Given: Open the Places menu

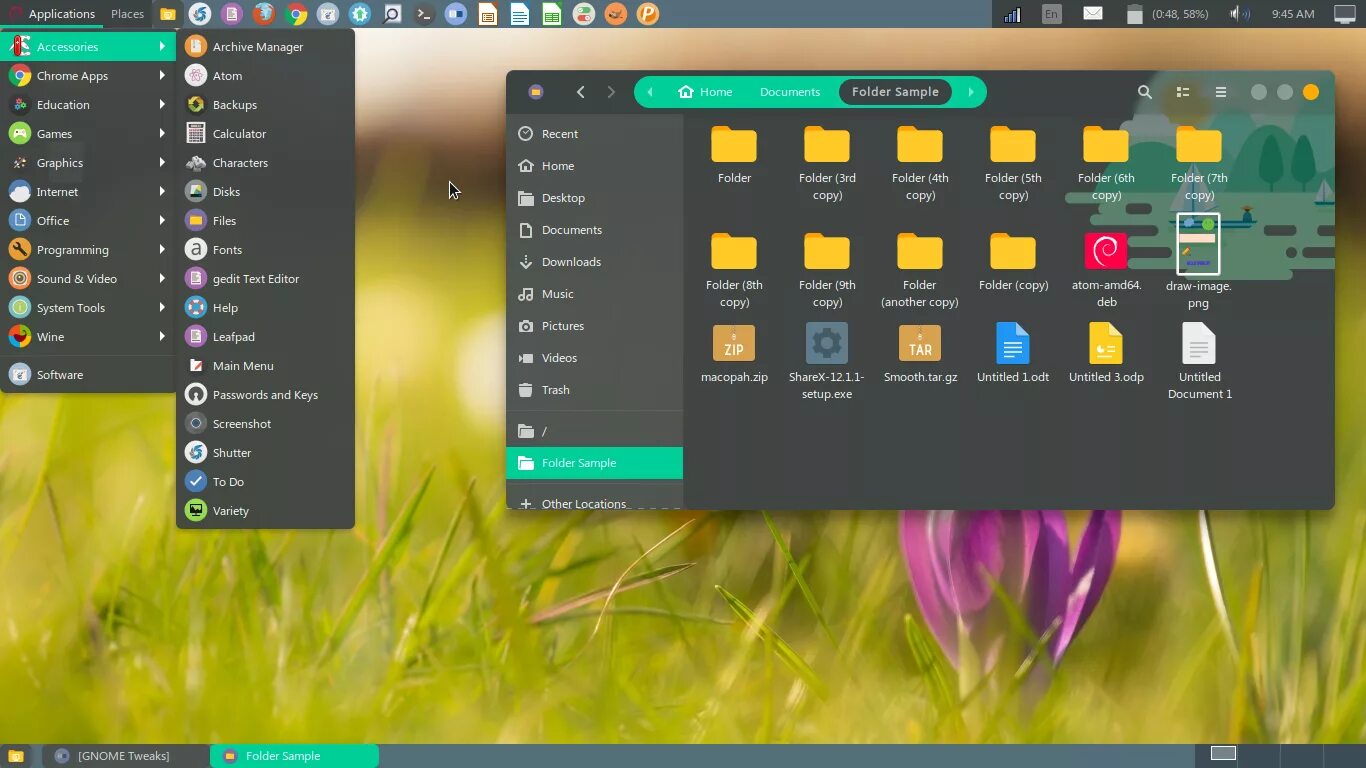Looking at the screenshot, I should point(127,14).
